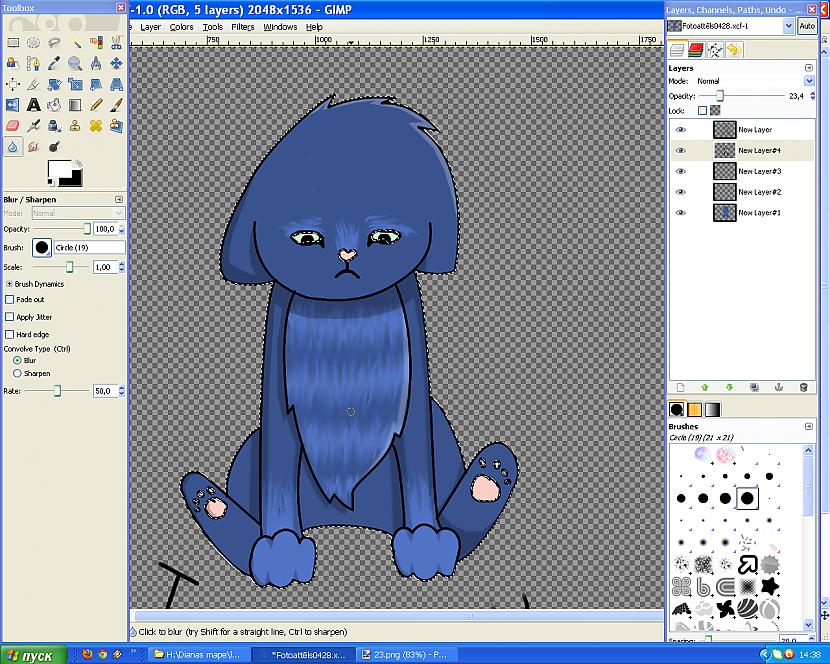Select the Text tool
Screen dimensions: 830x664
pos(33,105)
